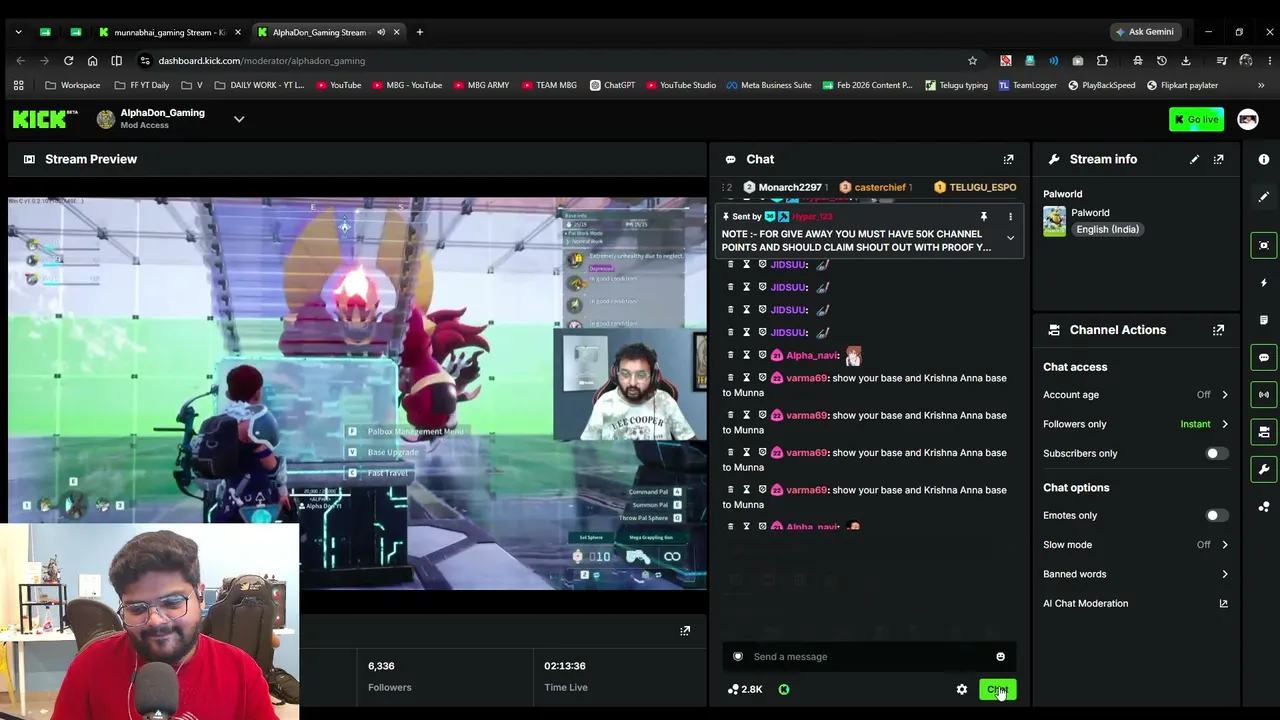Mute the AlphaDon_Gaming tab audio

(381, 32)
